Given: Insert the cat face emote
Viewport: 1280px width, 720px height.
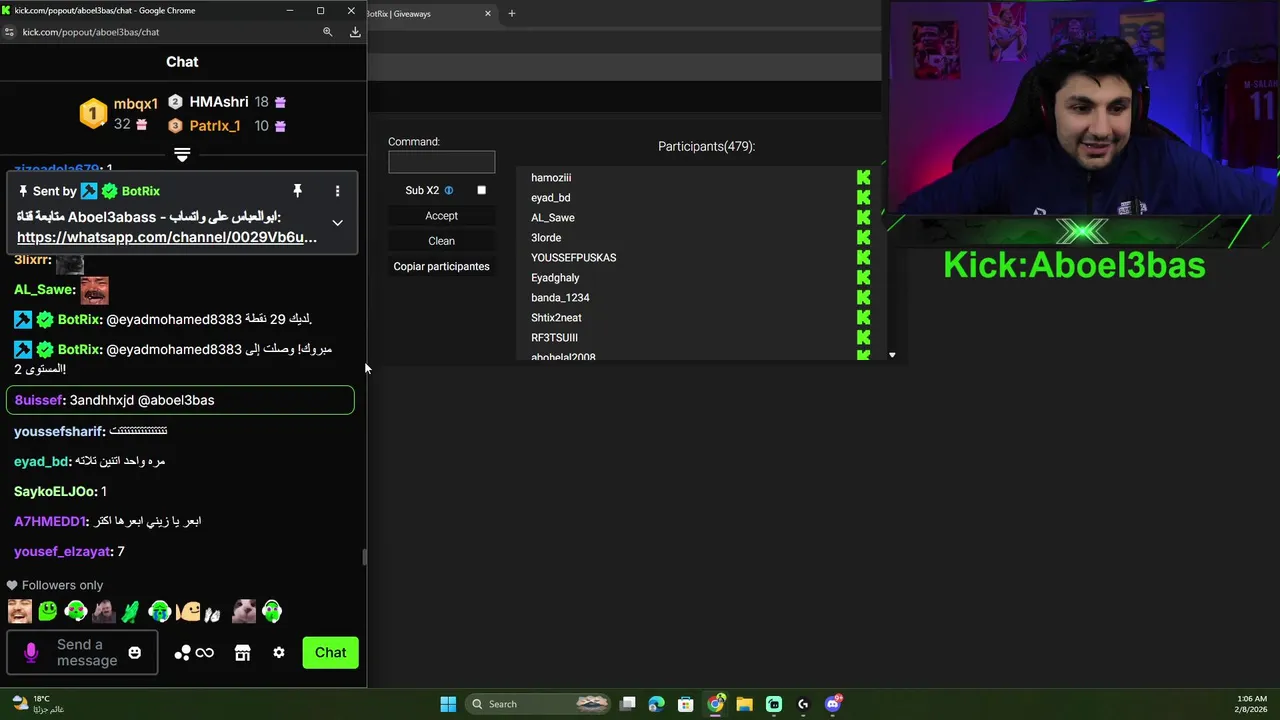Looking at the screenshot, I should click(x=244, y=611).
